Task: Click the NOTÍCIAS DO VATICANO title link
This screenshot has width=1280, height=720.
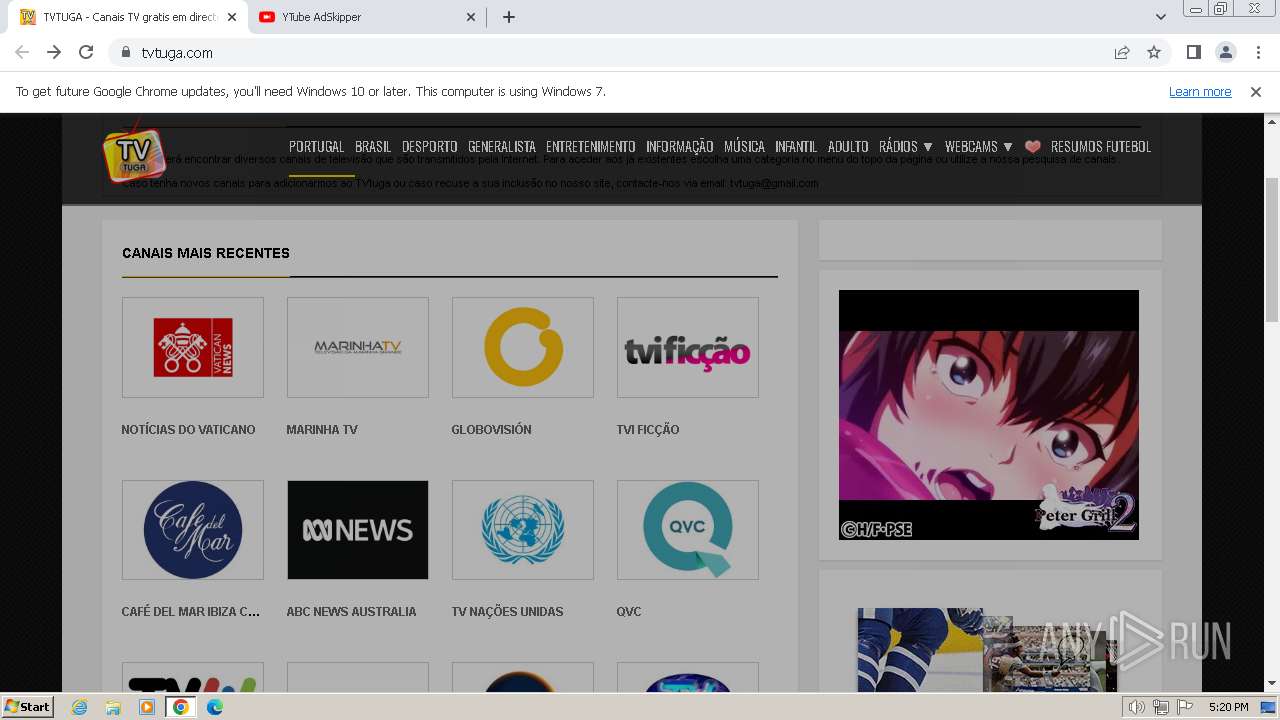Action: [x=188, y=430]
